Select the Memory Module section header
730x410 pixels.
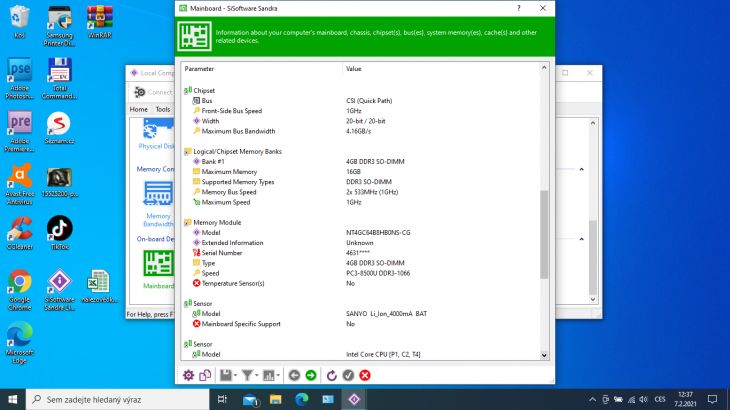click(x=217, y=222)
